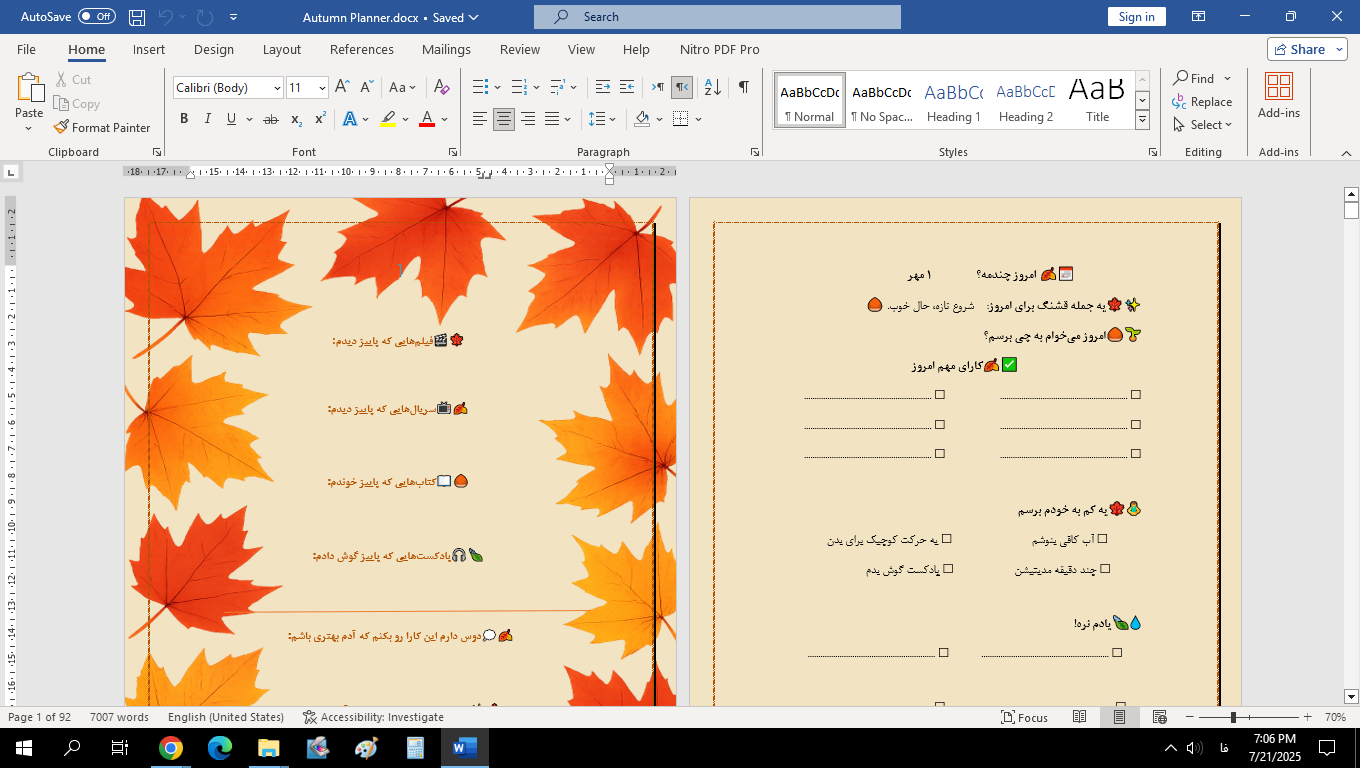Toggle the AutoSave switch

[96, 17]
